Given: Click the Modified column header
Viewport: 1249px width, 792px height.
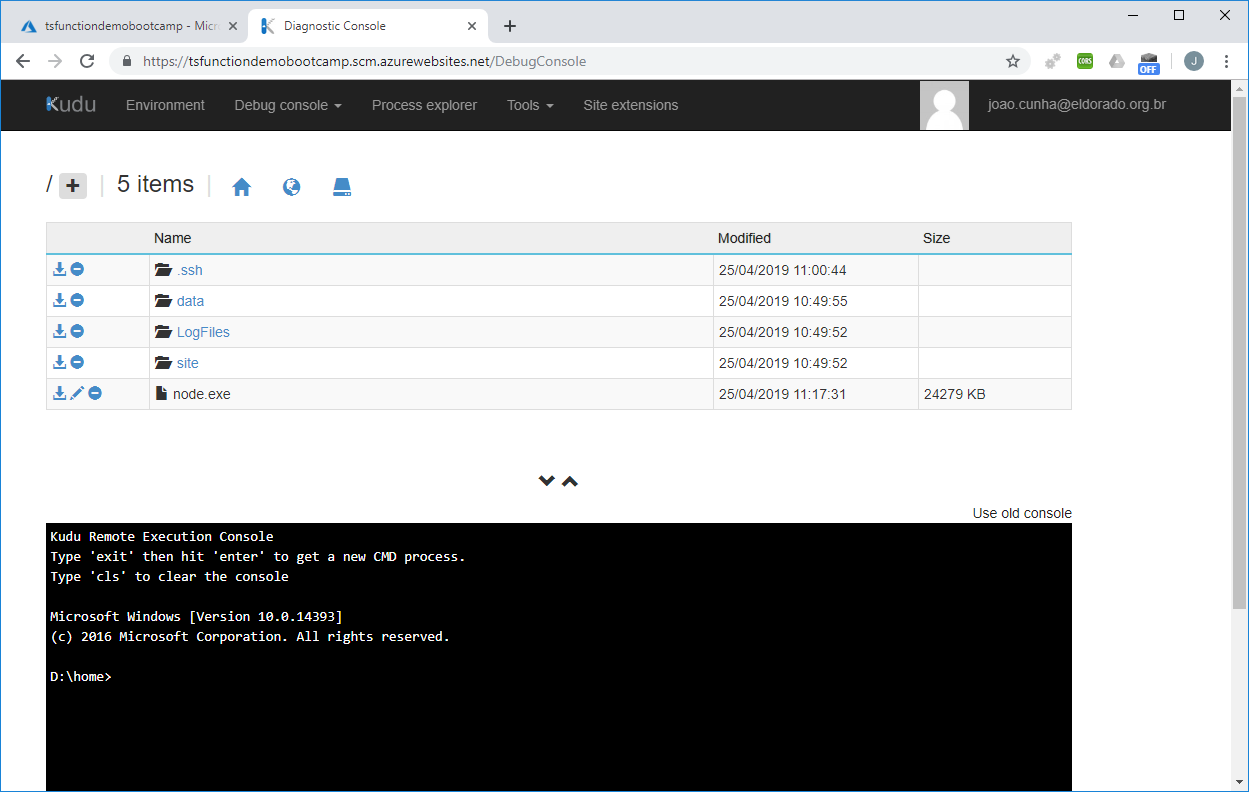Looking at the screenshot, I should coord(744,238).
